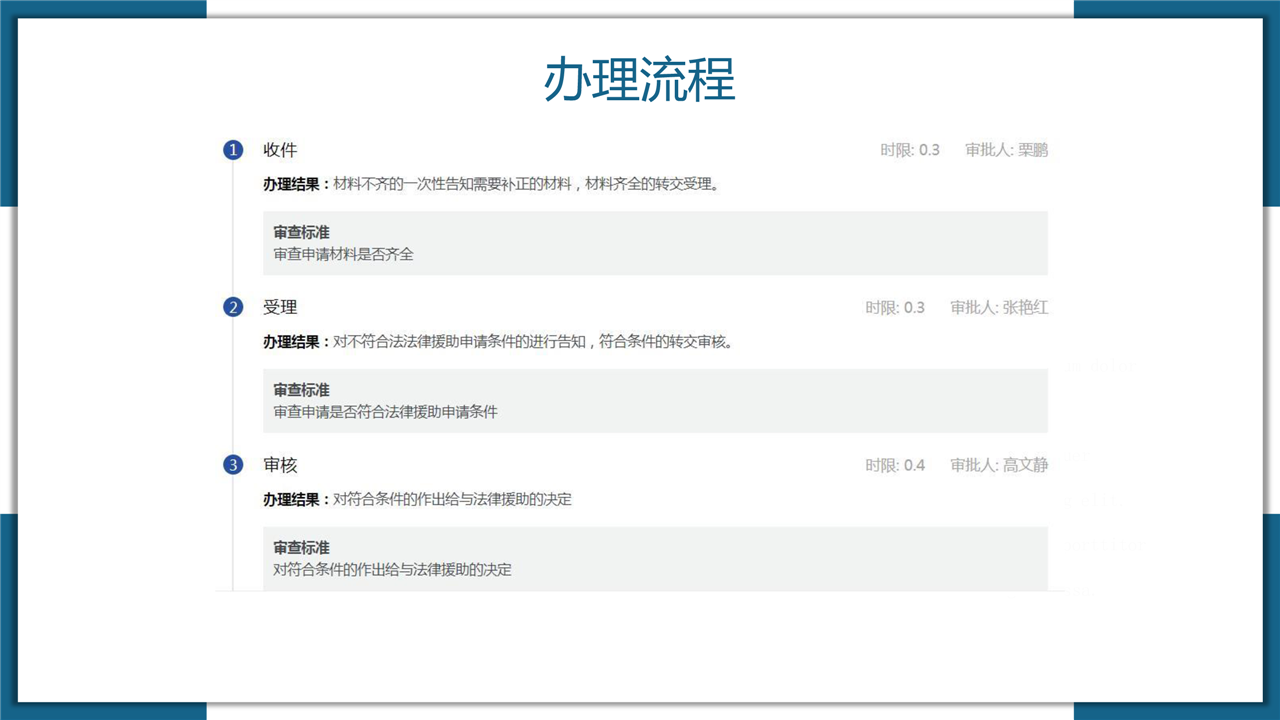Click approver name 审批人: 栗鹏
The height and width of the screenshot is (720, 1280).
tap(1006, 150)
